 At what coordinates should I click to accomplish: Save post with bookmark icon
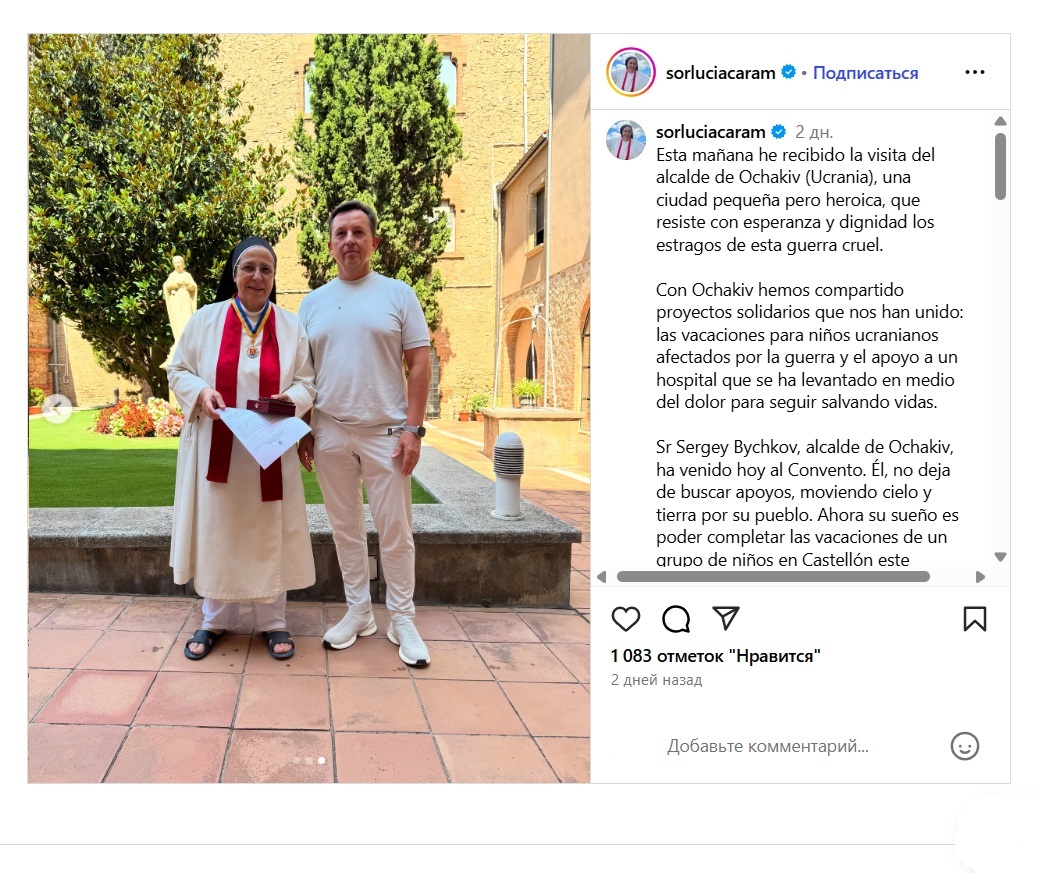point(974,619)
